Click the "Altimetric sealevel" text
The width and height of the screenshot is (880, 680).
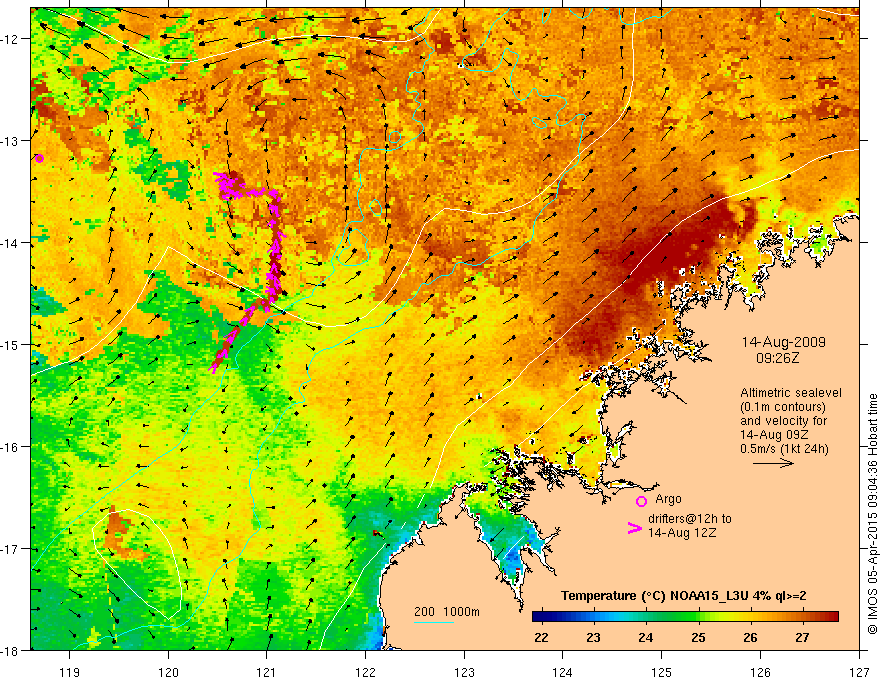point(791,393)
